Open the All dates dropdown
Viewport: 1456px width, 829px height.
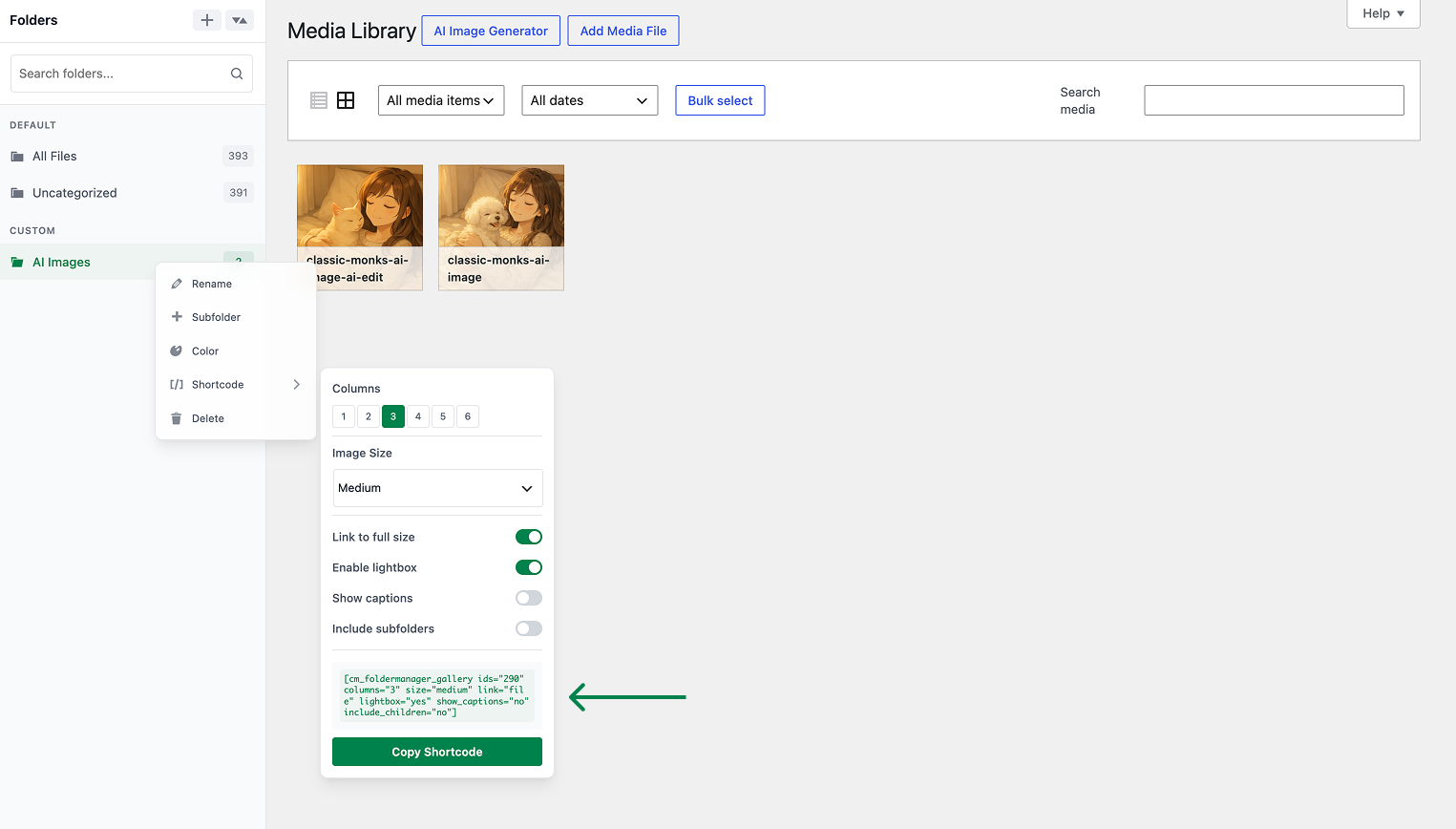[590, 100]
